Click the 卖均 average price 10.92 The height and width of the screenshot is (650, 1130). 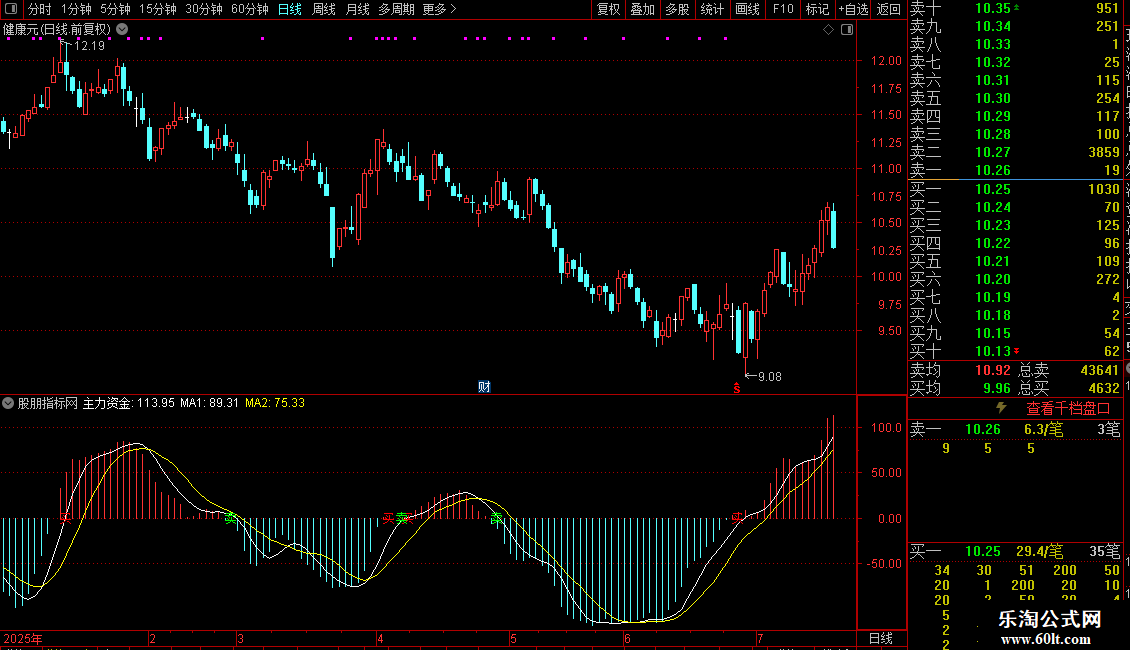(992, 370)
